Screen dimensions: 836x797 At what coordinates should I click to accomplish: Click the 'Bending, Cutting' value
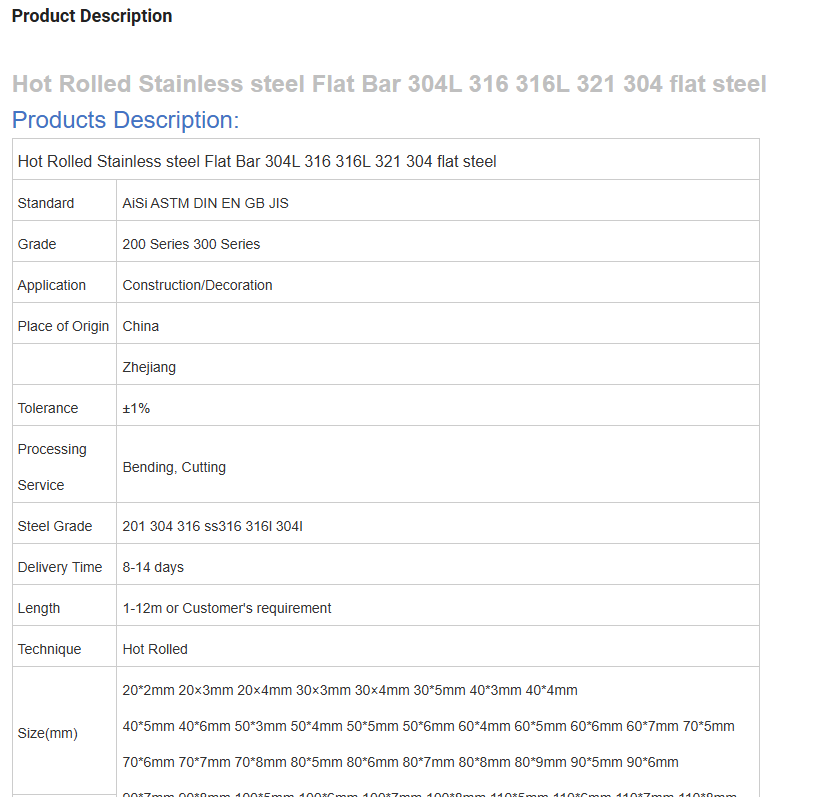click(x=174, y=467)
